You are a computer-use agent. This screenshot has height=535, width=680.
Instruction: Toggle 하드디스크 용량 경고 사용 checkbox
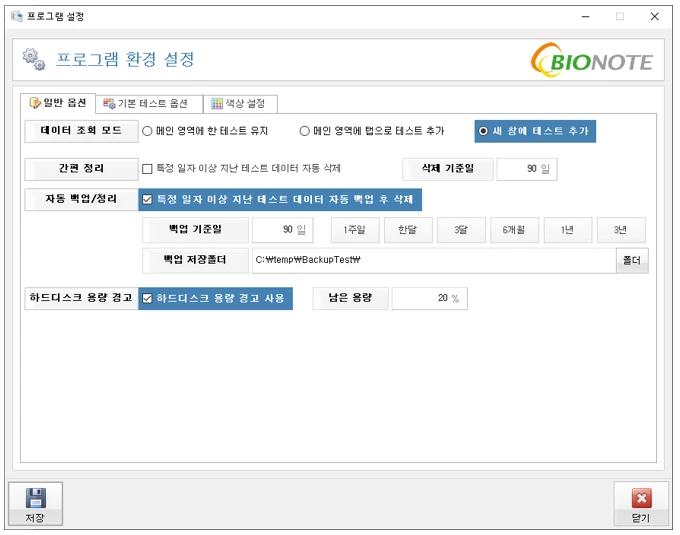[147, 298]
